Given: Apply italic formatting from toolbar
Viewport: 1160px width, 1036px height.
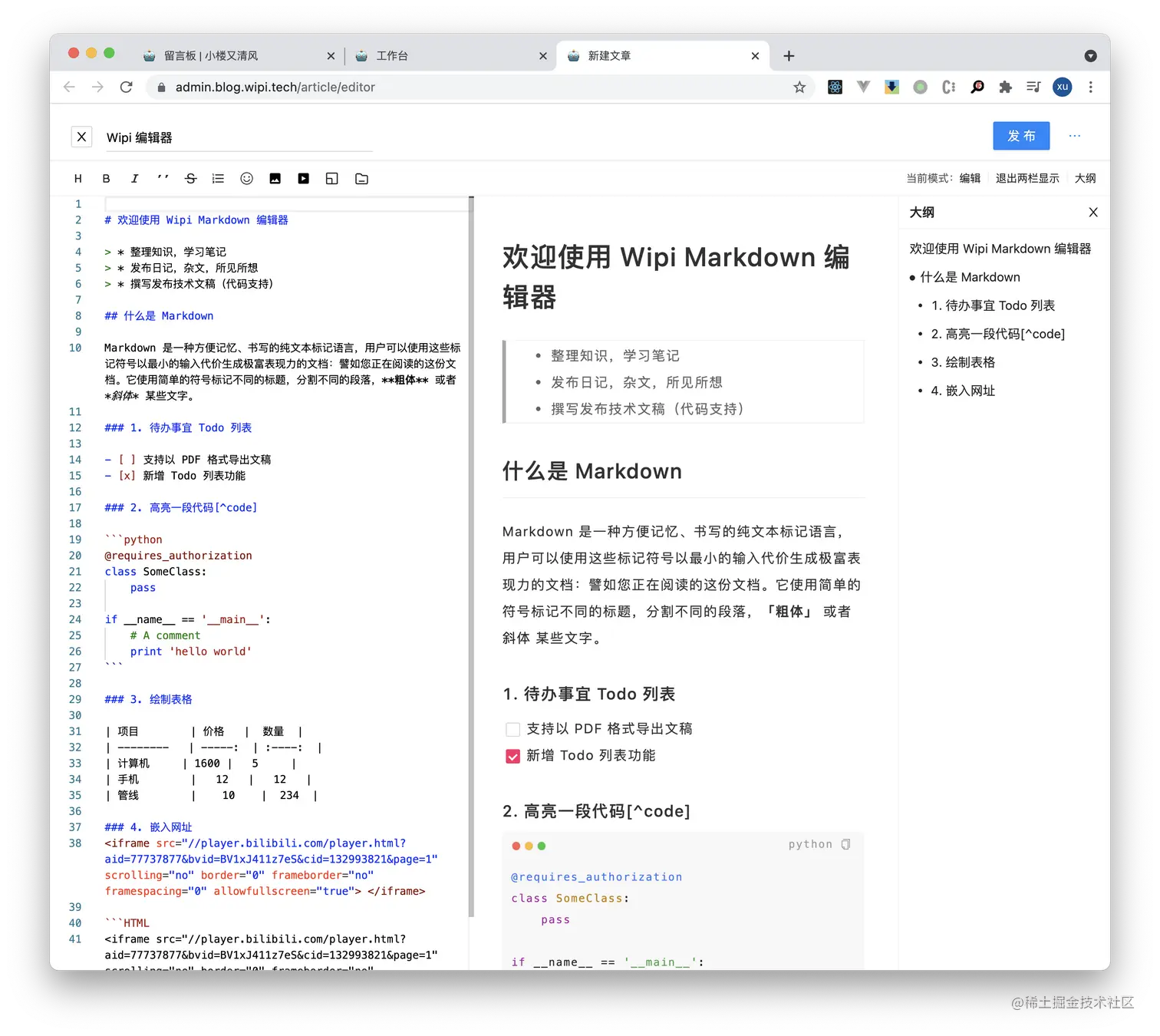Looking at the screenshot, I should click(134, 179).
